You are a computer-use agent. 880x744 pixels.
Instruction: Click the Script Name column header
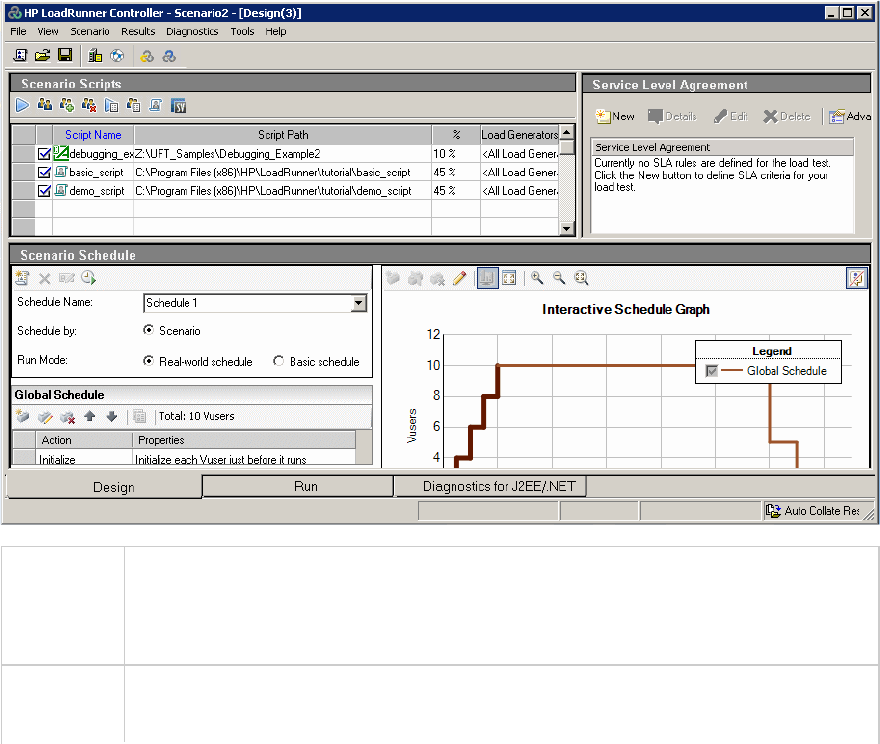(93, 135)
